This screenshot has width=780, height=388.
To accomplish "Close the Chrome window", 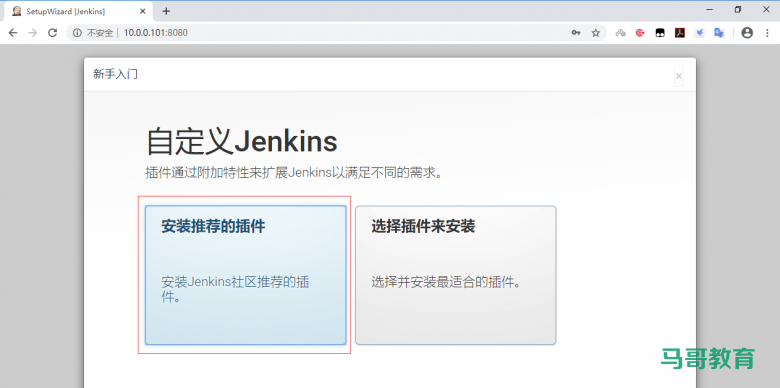I will click(766, 9).
